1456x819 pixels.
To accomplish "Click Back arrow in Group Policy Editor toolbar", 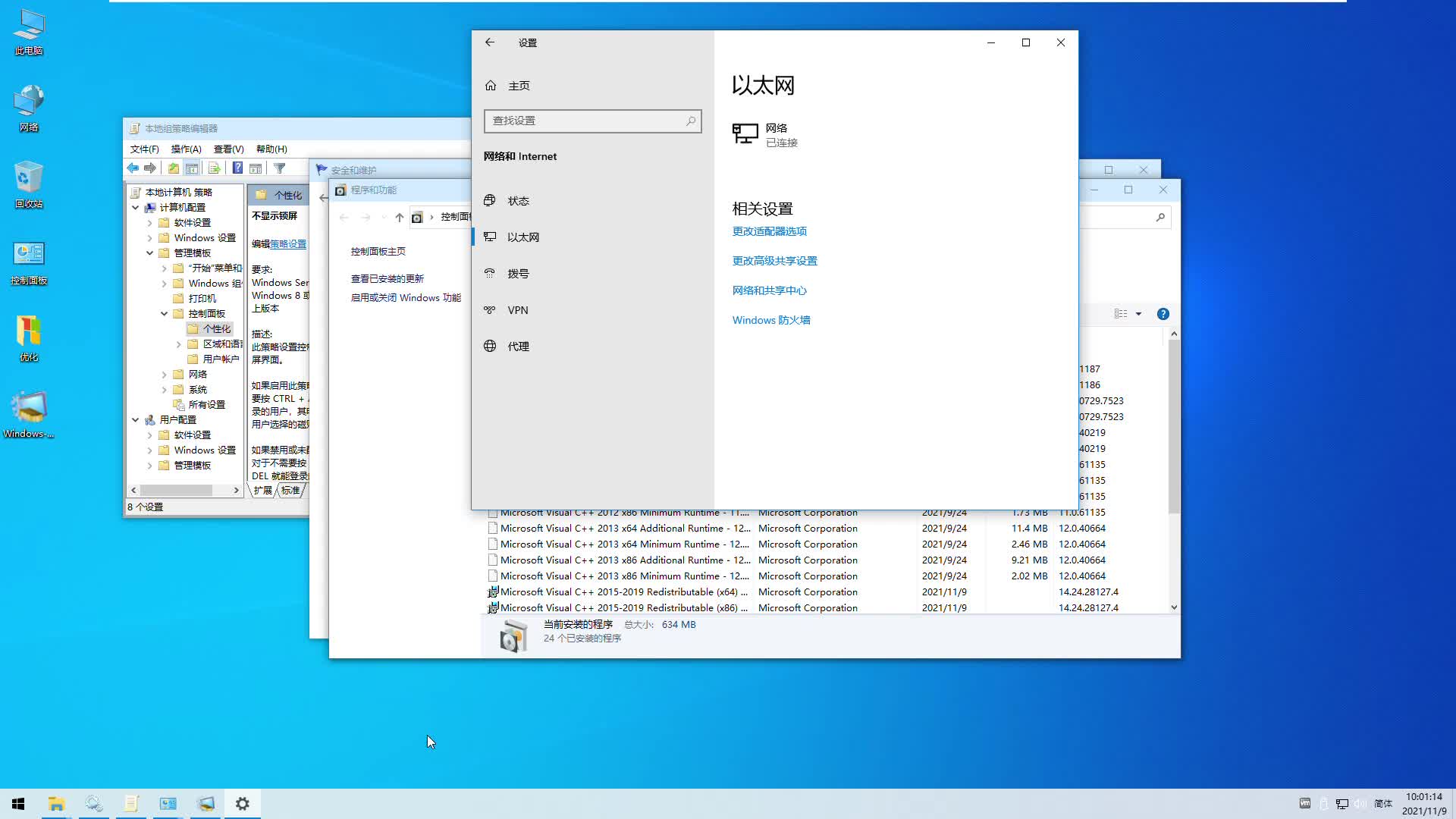I will point(133,168).
